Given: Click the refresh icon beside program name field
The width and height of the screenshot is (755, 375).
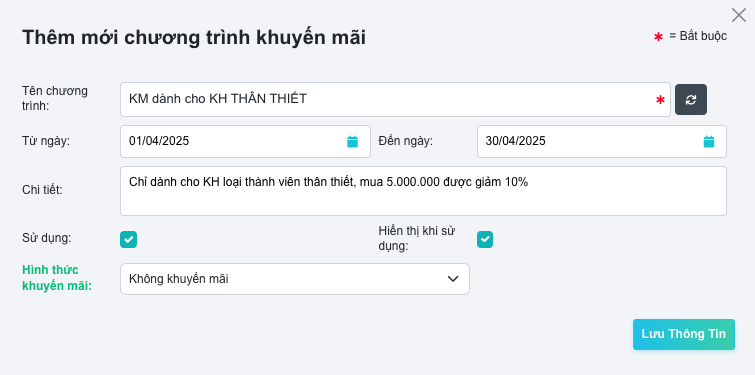Looking at the screenshot, I should click(x=690, y=100).
